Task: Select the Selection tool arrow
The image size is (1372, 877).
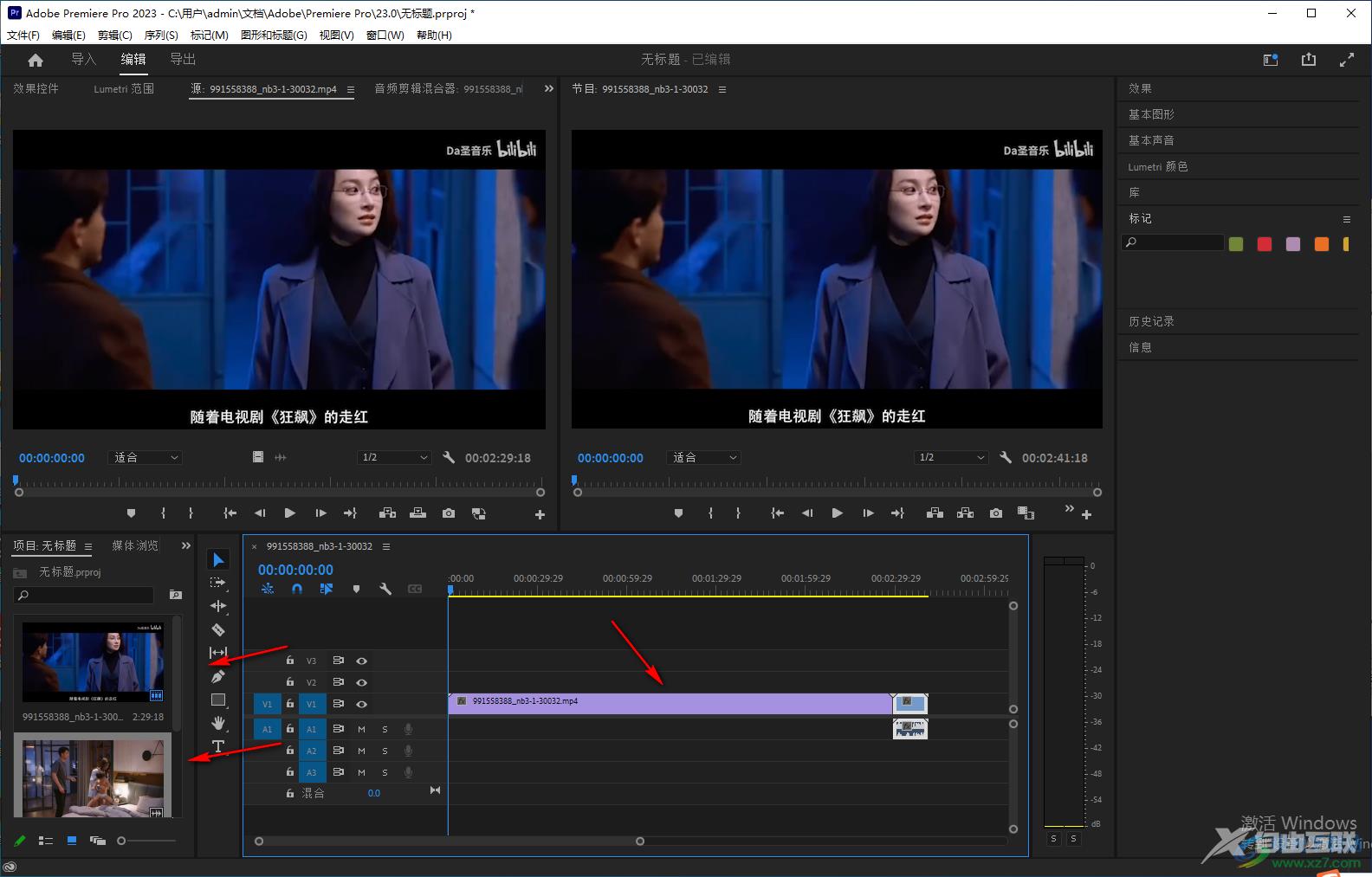Action: (218, 560)
